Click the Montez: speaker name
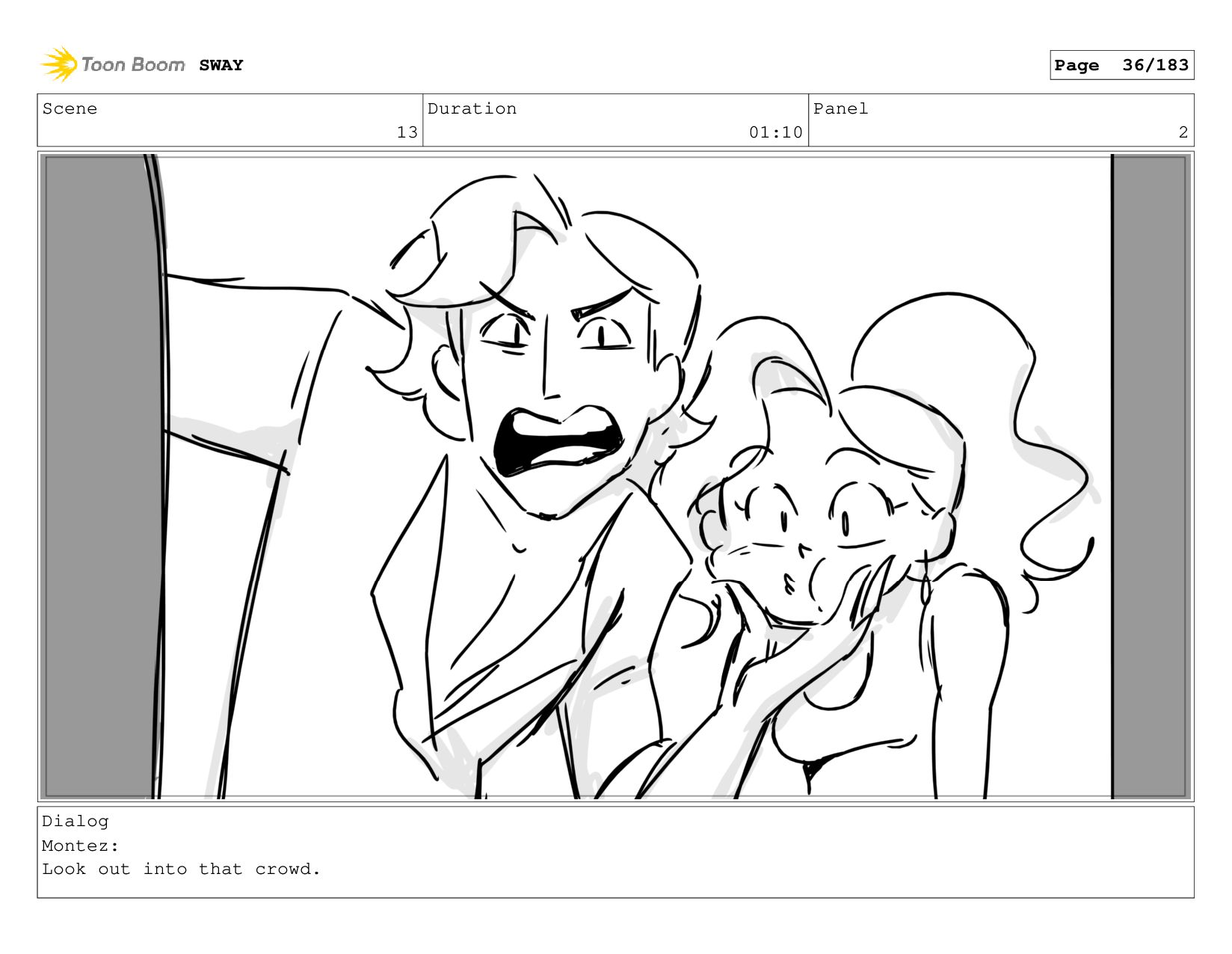Image resolution: width=1232 pixels, height=954 pixels. (x=80, y=846)
